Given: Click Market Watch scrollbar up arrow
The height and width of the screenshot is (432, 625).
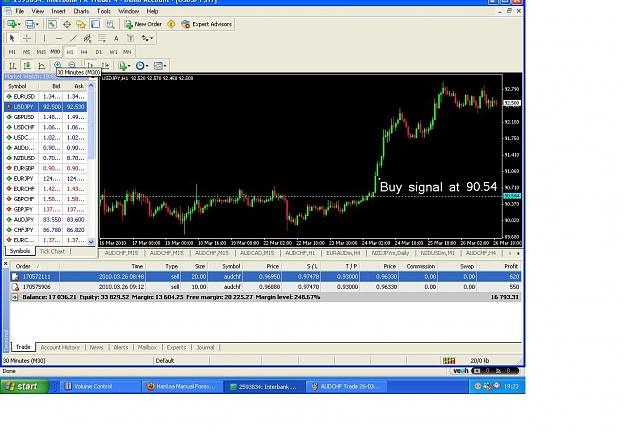Looking at the screenshot, I should [91, 86].
